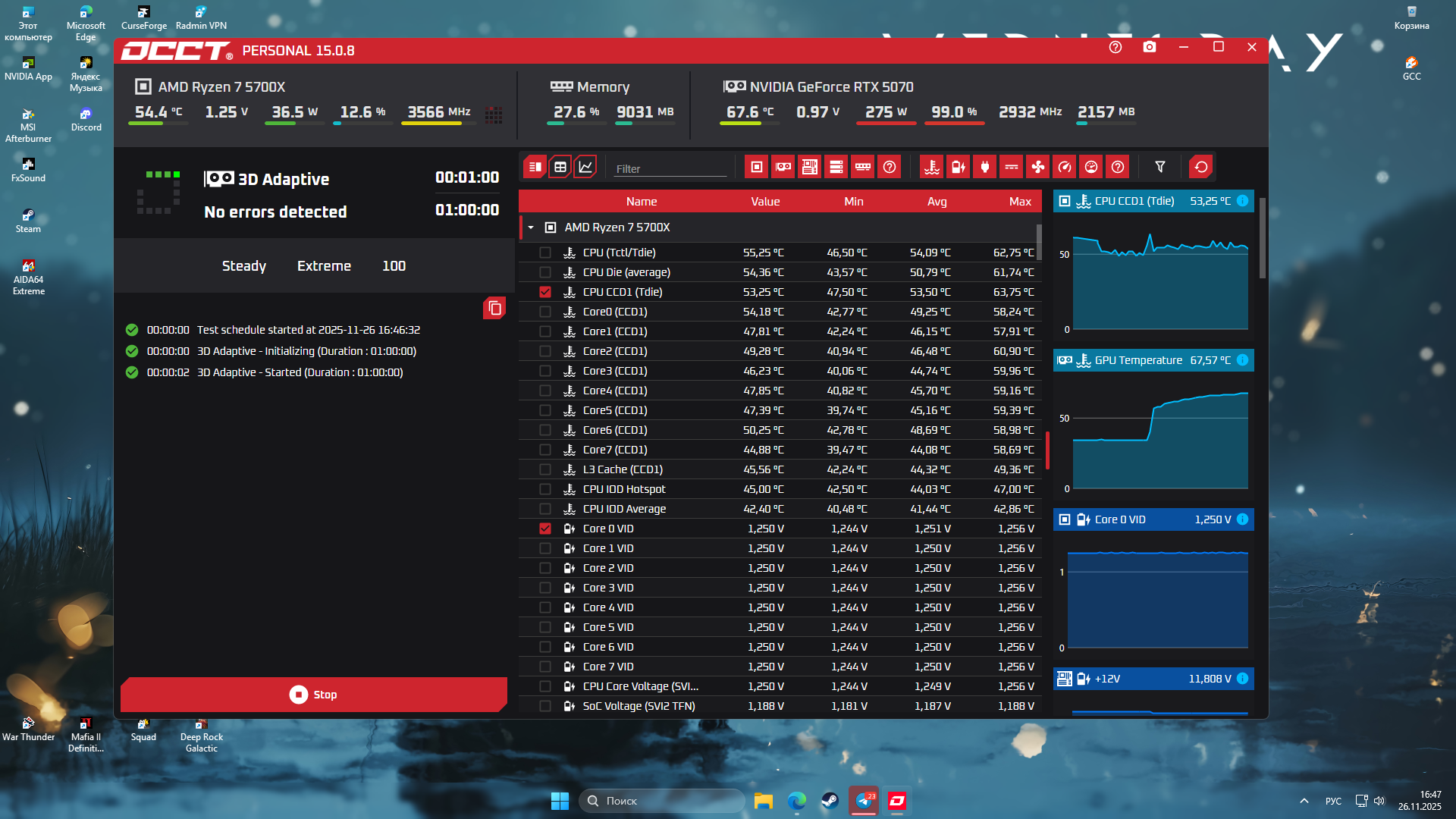Collapse AMD Ryzen 7 5700X sensor group

[531, 227]
